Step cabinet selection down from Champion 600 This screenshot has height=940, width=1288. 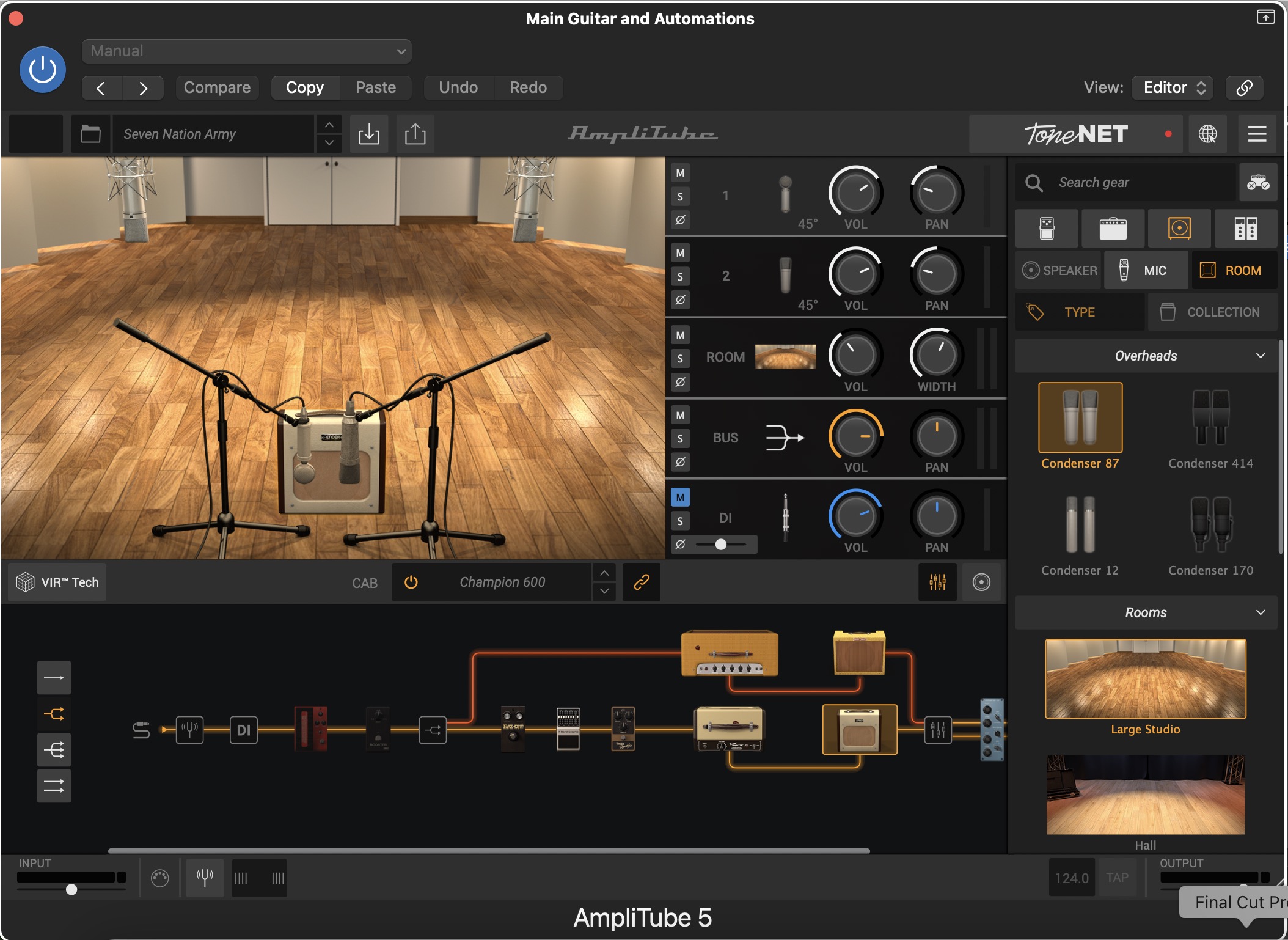pyautogui.click(x=604, y=592)
